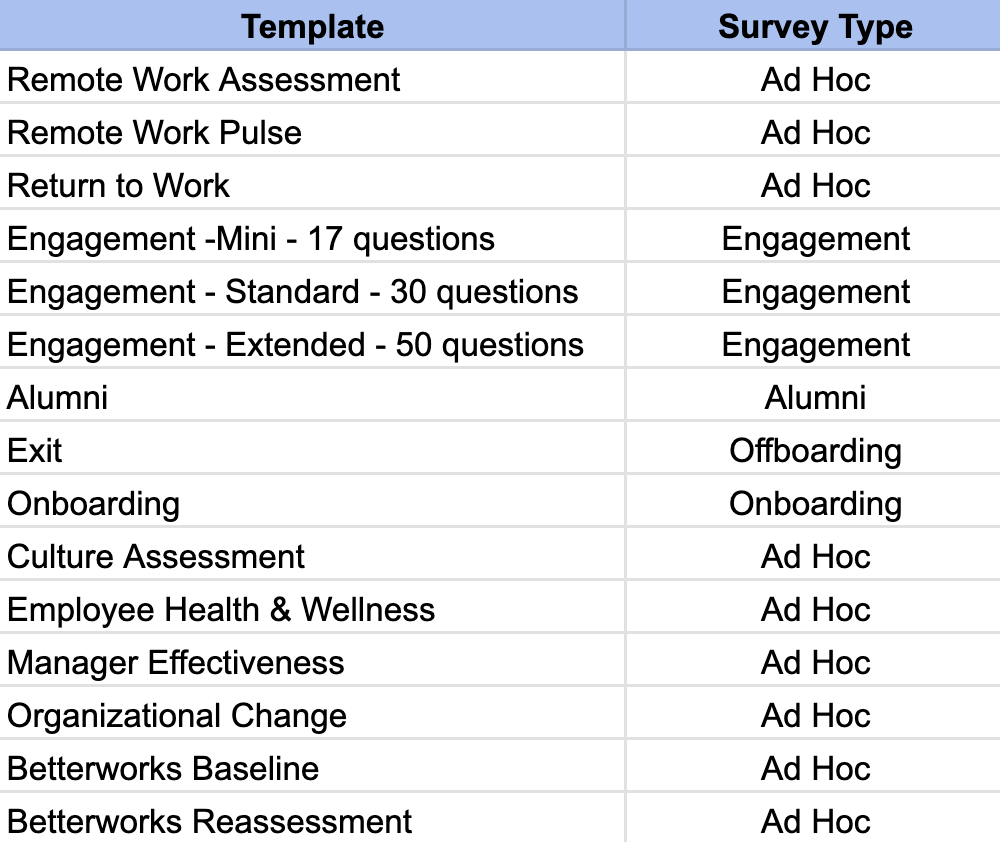
Task: Select the Template column header
Action: point(312,26)
